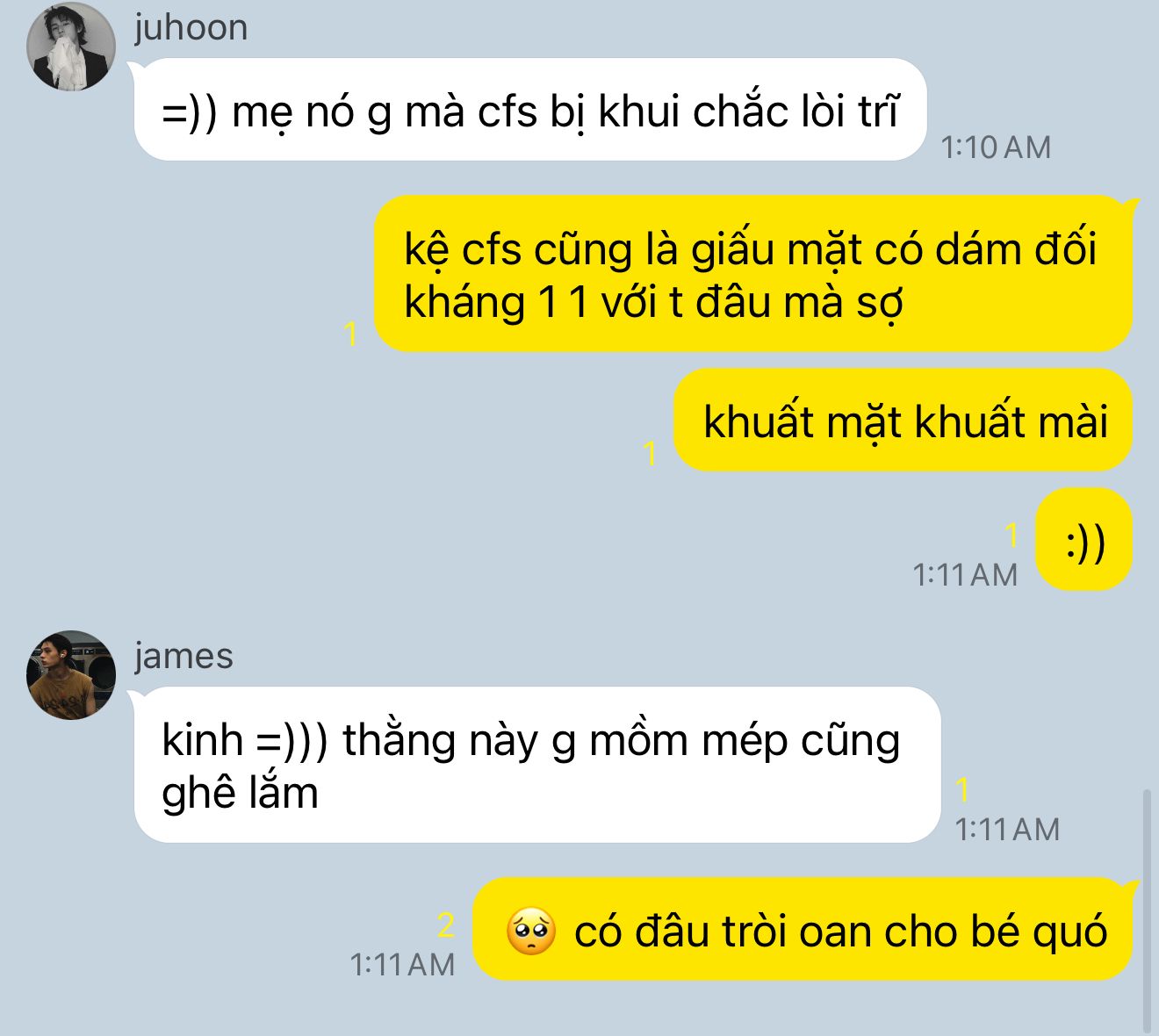Tap the juhoon sender name

(x=191, y=27)
